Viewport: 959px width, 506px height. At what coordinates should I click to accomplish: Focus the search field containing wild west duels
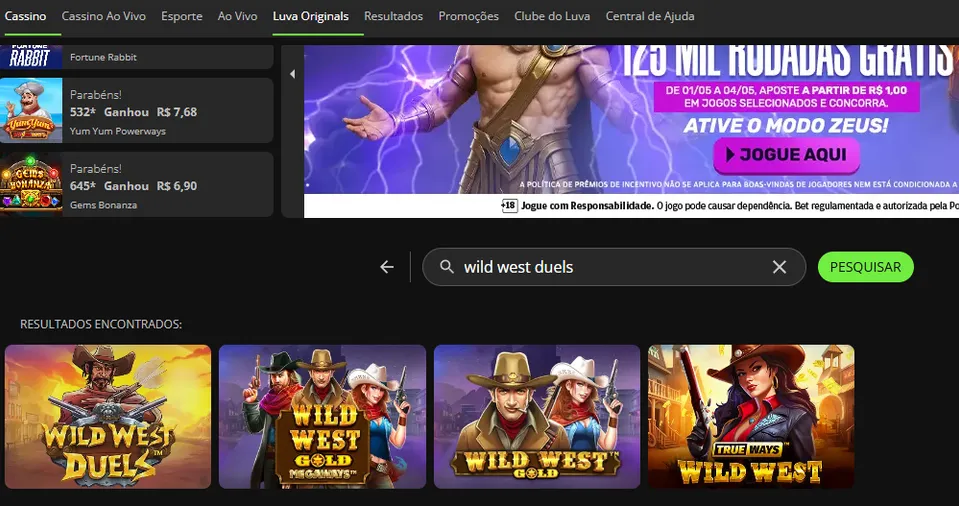[x=613, y=267]
